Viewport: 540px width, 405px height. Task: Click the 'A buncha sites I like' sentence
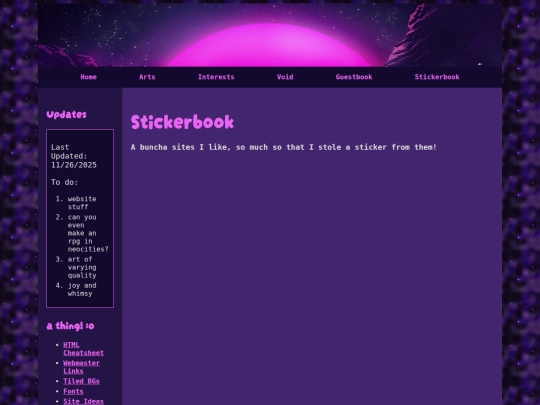283,147
